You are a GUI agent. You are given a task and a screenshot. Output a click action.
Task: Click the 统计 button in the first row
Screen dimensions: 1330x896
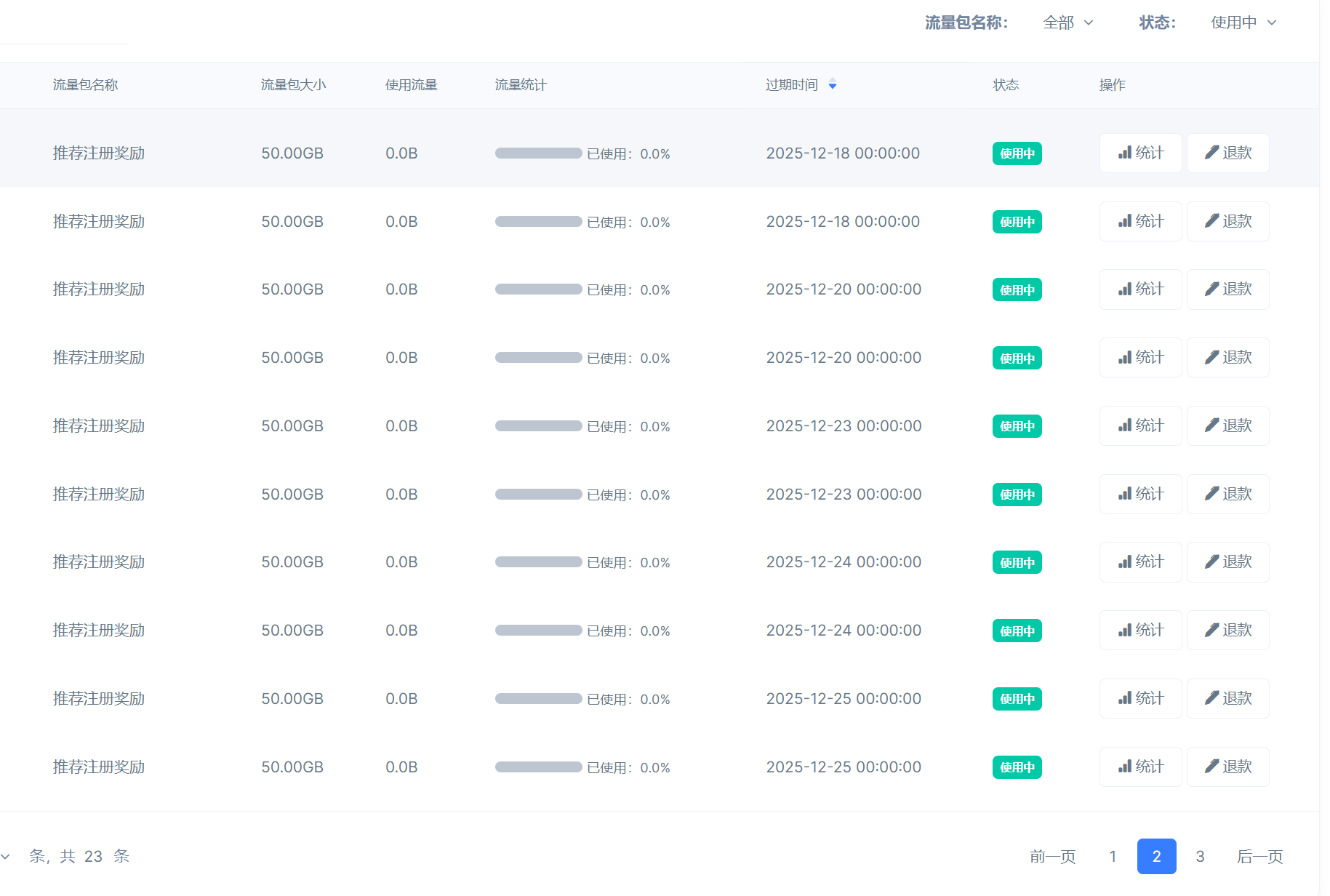click(1140, 153)
